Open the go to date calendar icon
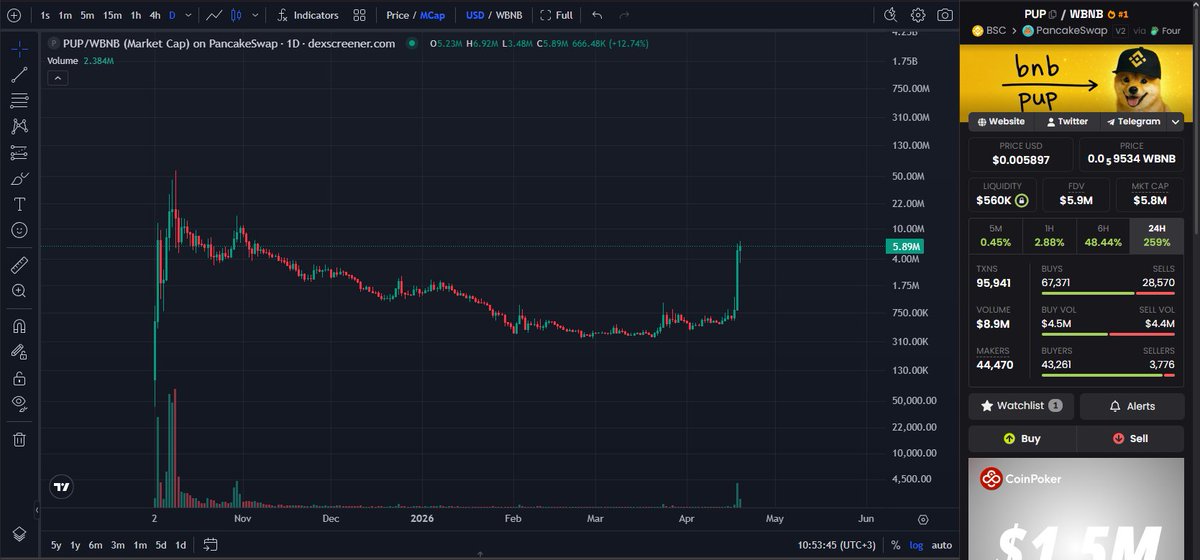Screen dimensions: 1200x560 click(x=210, y=545)
